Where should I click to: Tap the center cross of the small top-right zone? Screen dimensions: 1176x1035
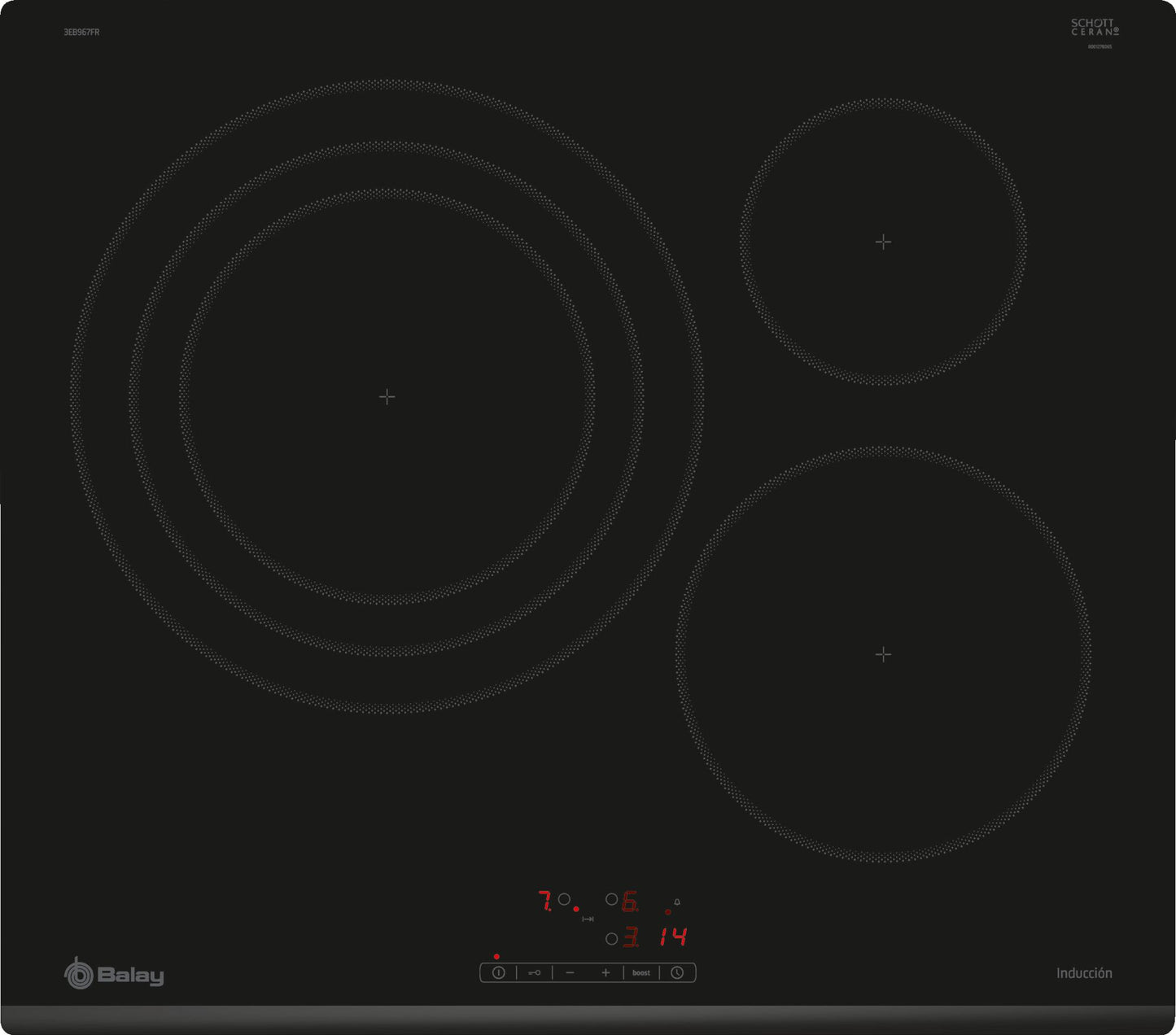tap(883, 242)
